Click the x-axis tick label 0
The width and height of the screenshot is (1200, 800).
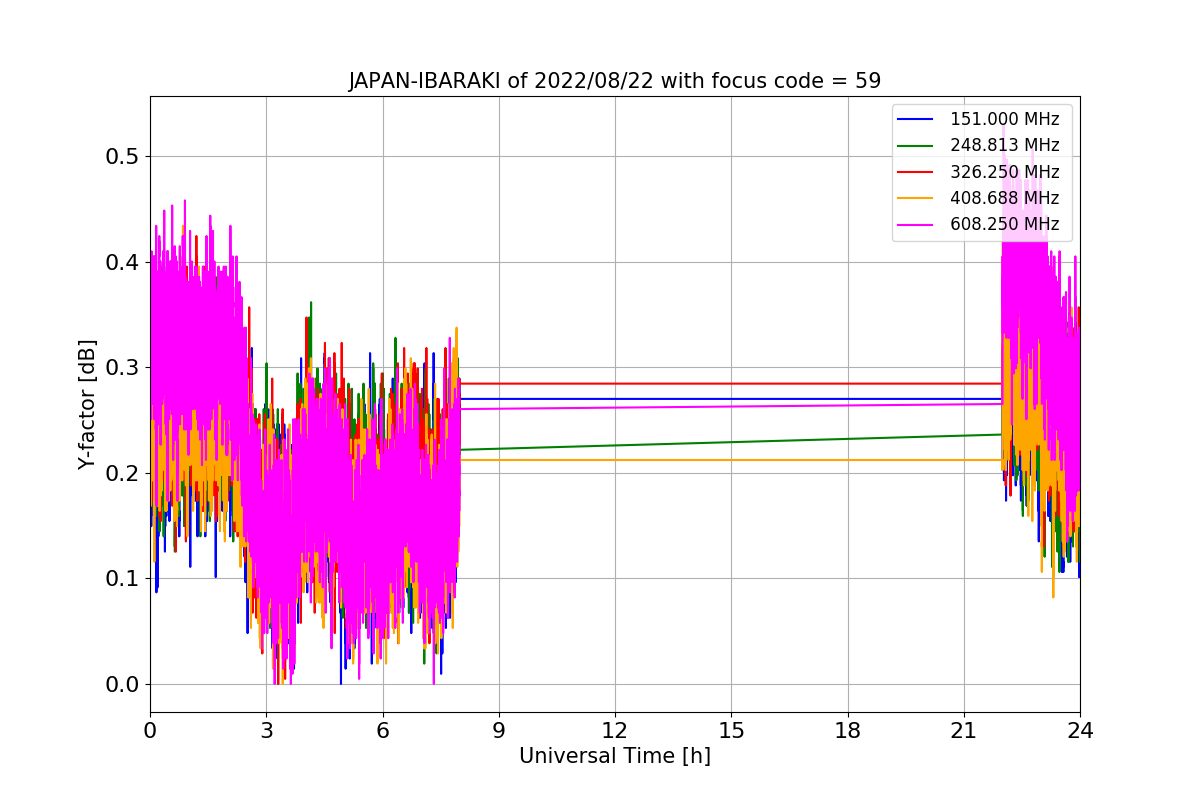pos(150,730)
